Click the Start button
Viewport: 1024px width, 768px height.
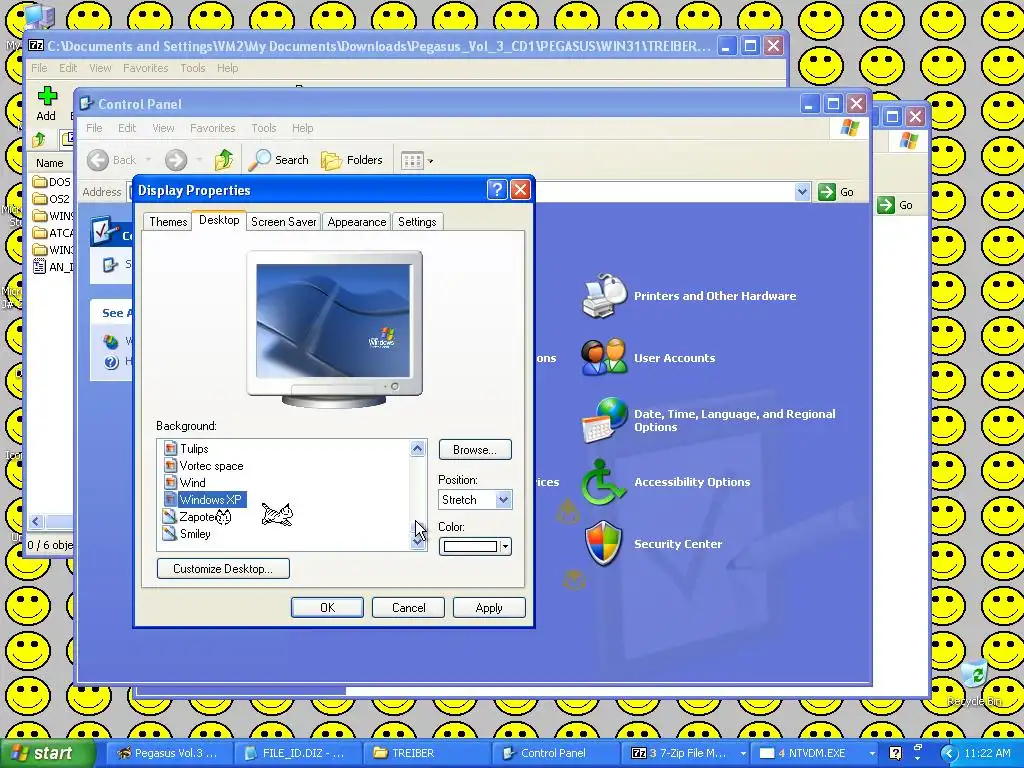[x=47, y=753]
